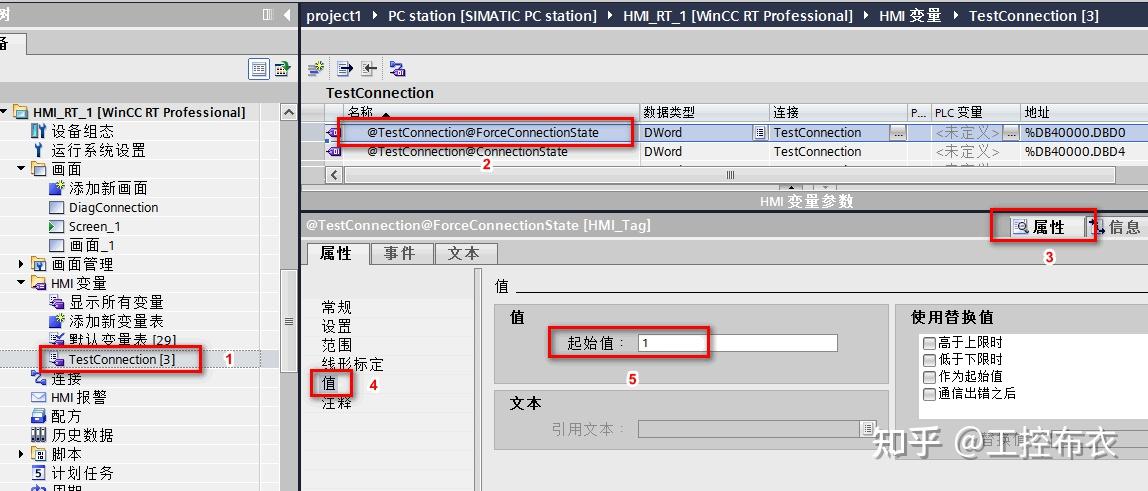Select 设置 in the properties list
The height and width of the screenshot is (491, 1148).
coord(337,326)
